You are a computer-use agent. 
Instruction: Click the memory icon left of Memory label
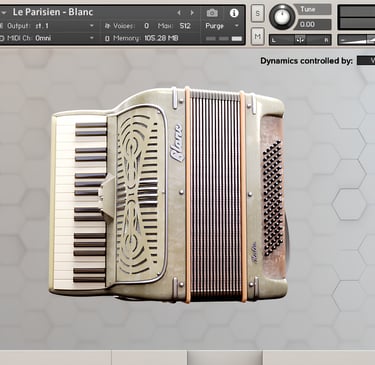point(107,38)
